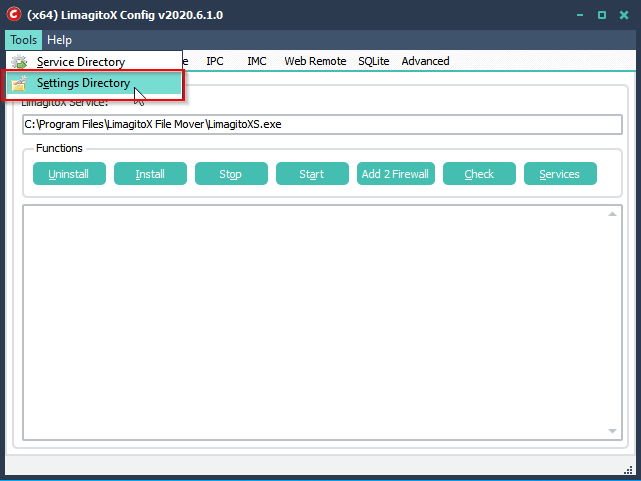Viewport: 641px width, 481px height.
Task: Choose Service Directory menu entry
Action: tap(94, 62)
